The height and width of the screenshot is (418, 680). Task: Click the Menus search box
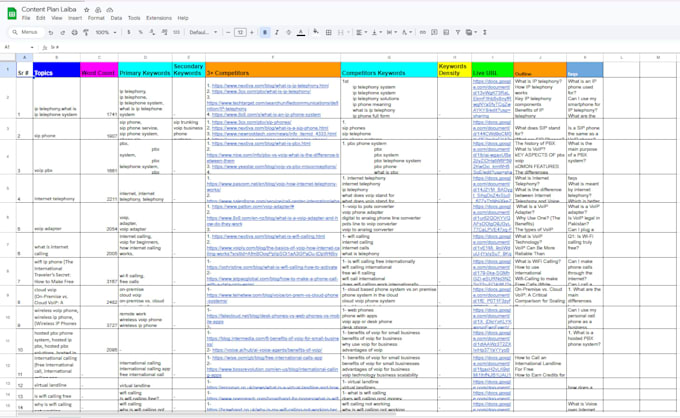click(x=26, y=33)
